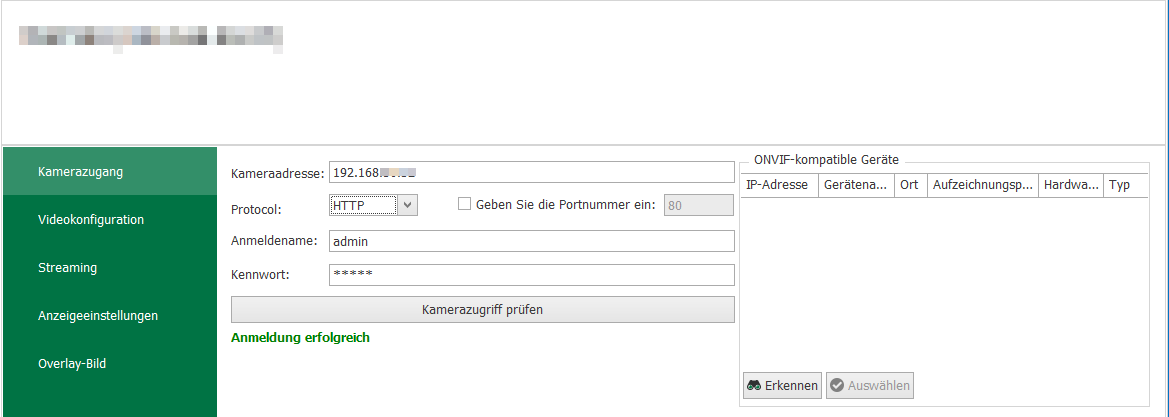This screenshot has height=417, width=1169.
Task: Click the checkmark icon on Auswählen
Action: (x=837, y=386)
